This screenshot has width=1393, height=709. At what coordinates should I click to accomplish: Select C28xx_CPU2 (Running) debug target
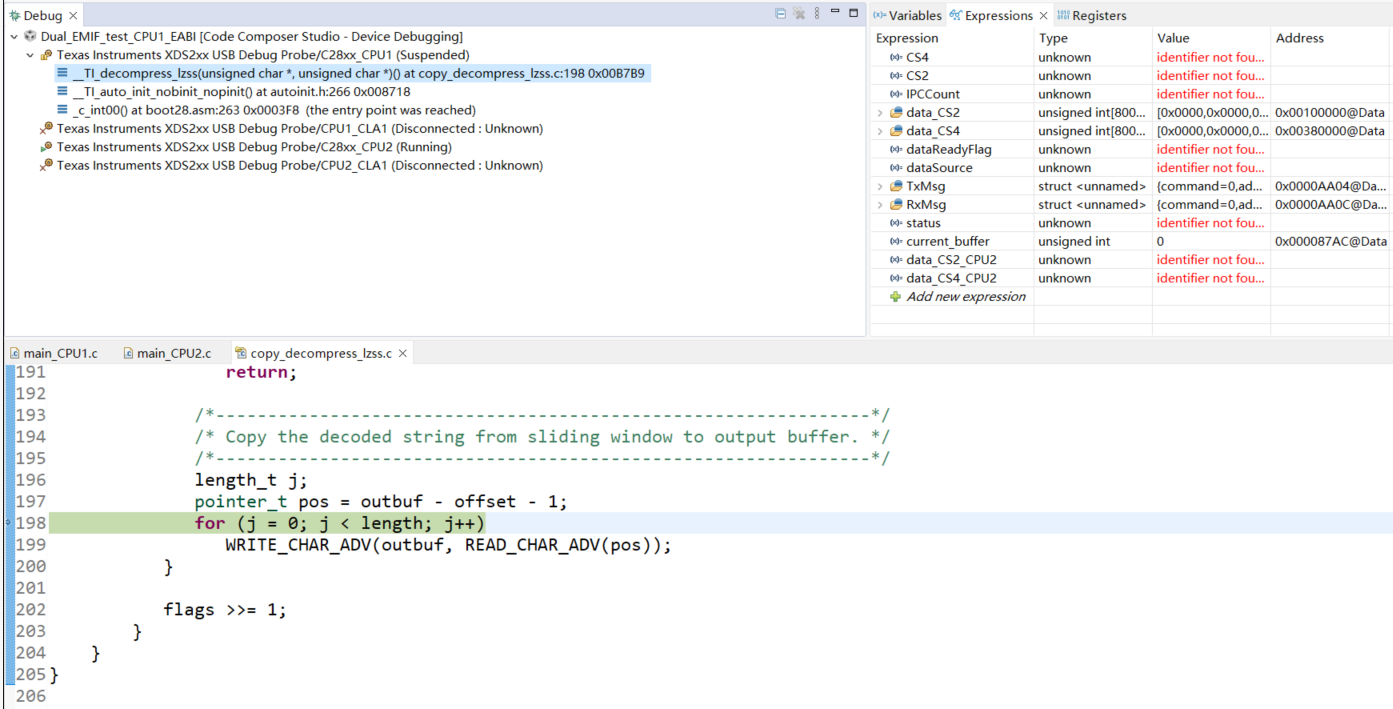[256, 147]
